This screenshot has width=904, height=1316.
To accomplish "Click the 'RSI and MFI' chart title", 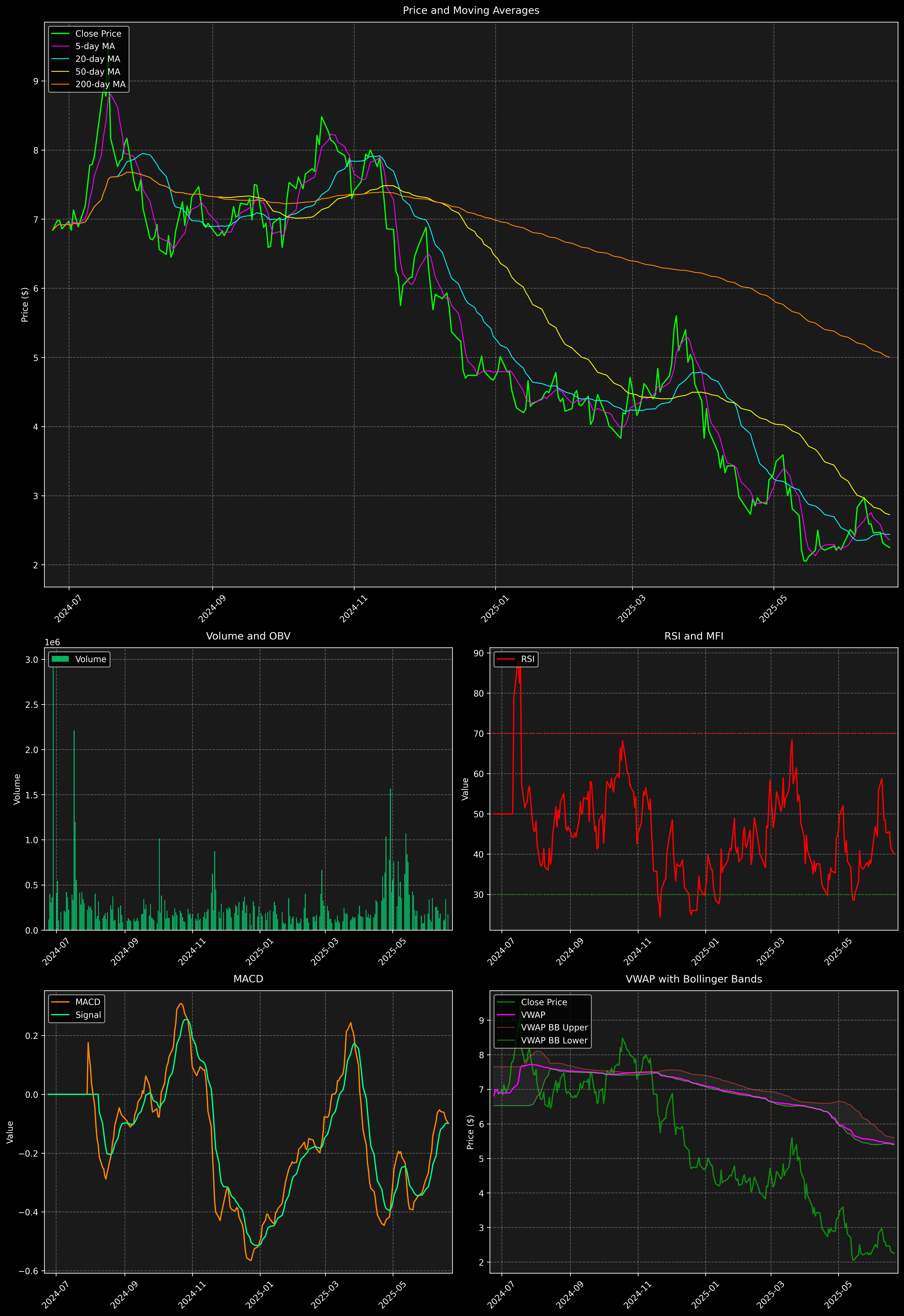I will 694,636.
